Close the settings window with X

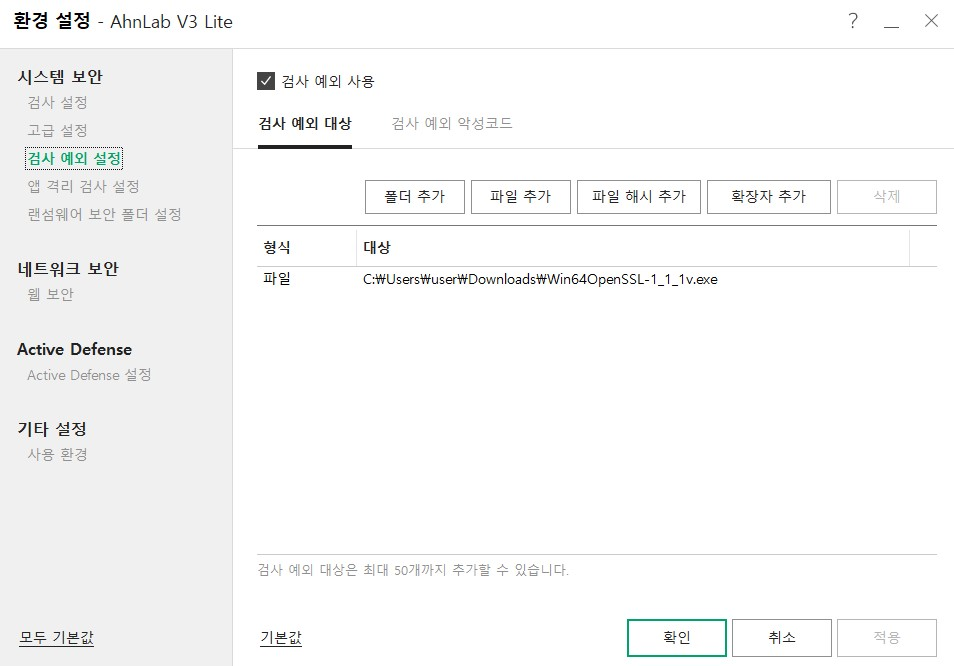click(931, 21)
